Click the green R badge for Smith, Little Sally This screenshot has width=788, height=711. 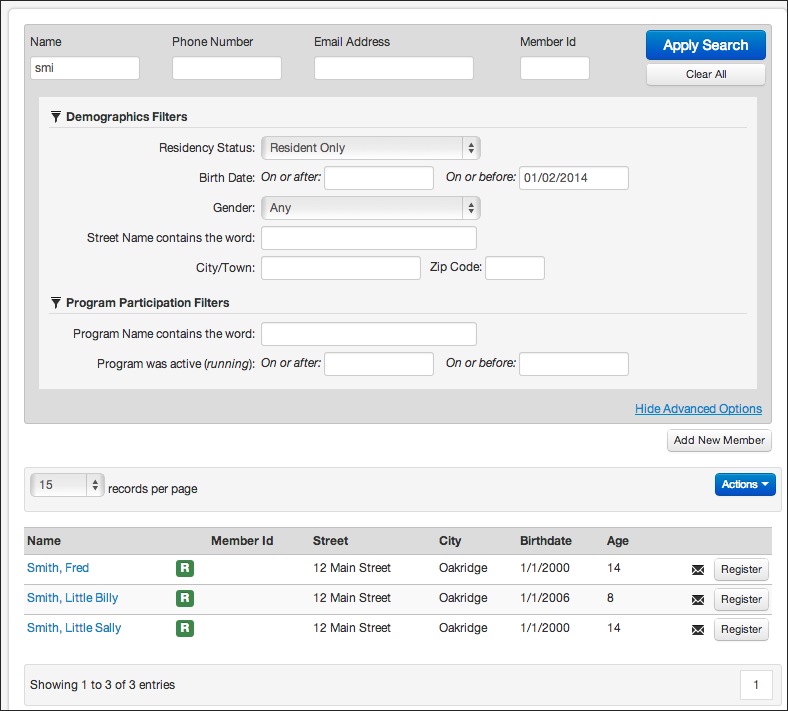point(185,628)
